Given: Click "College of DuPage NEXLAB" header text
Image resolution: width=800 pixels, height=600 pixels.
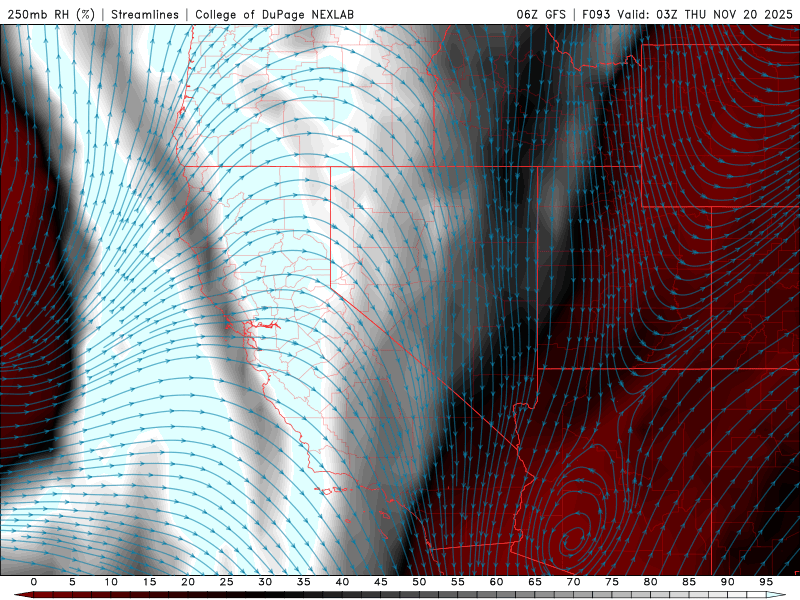Looking at the screenshot, I should click(274, 14).
